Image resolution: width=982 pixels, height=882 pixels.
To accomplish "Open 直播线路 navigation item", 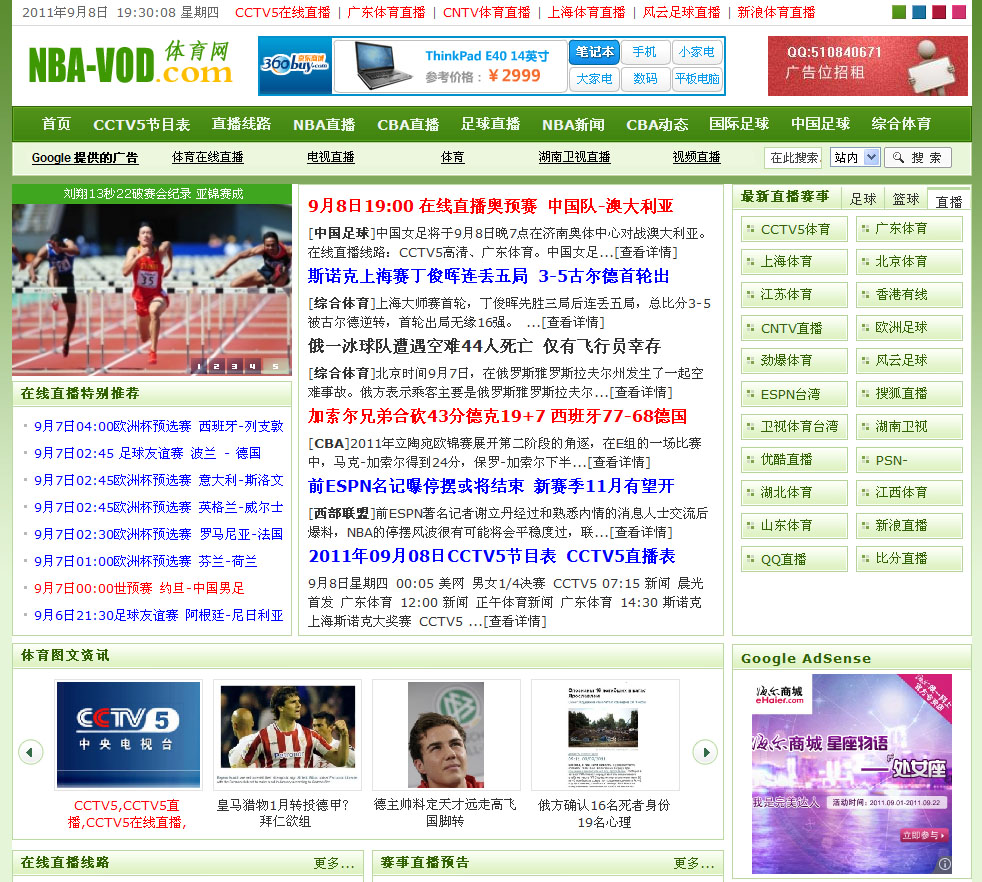I will click(x=241, y=124).
